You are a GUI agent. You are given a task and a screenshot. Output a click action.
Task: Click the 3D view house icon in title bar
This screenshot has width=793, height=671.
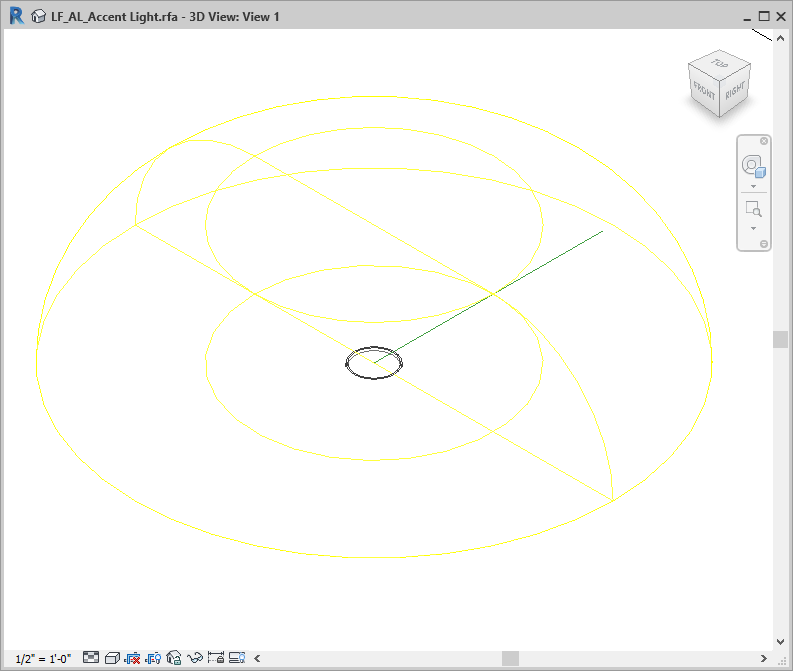pos(38,17)
